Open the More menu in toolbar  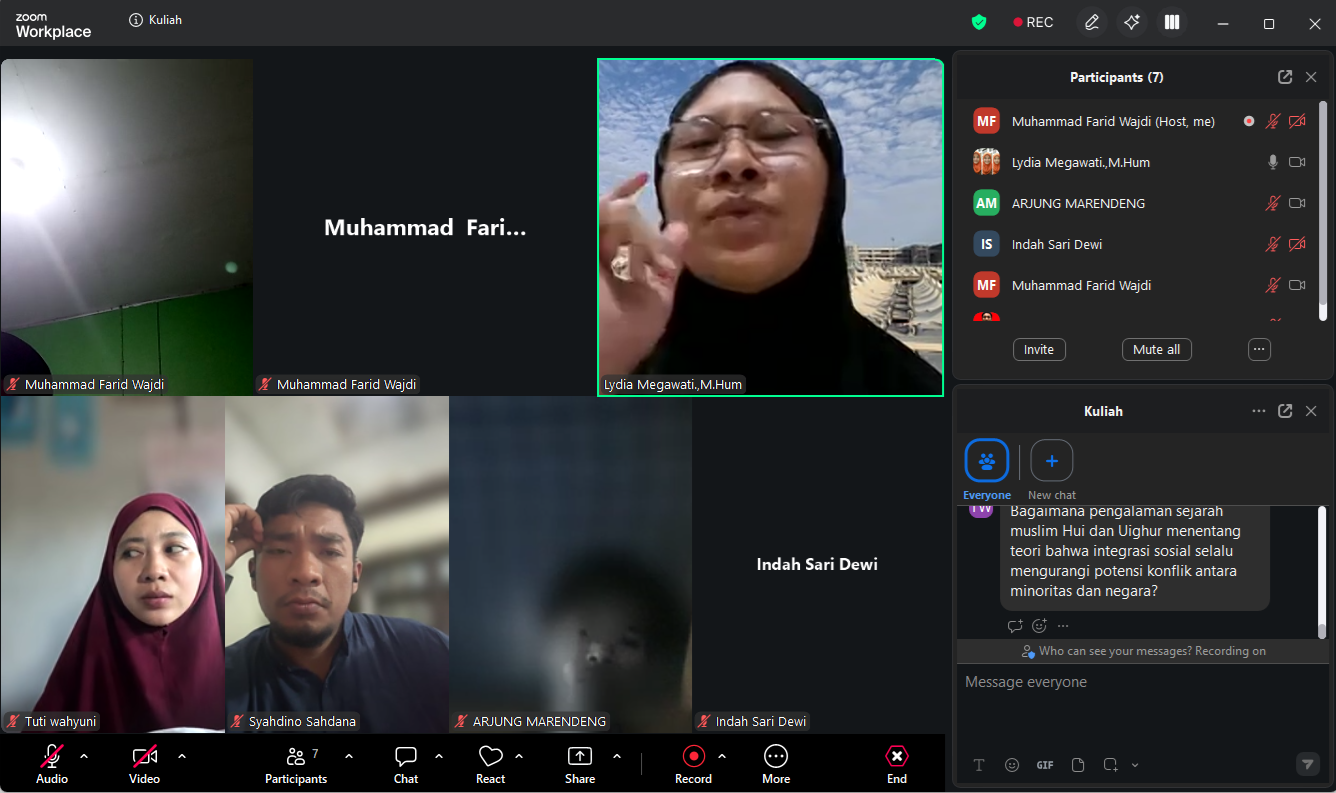pos(776,765)
